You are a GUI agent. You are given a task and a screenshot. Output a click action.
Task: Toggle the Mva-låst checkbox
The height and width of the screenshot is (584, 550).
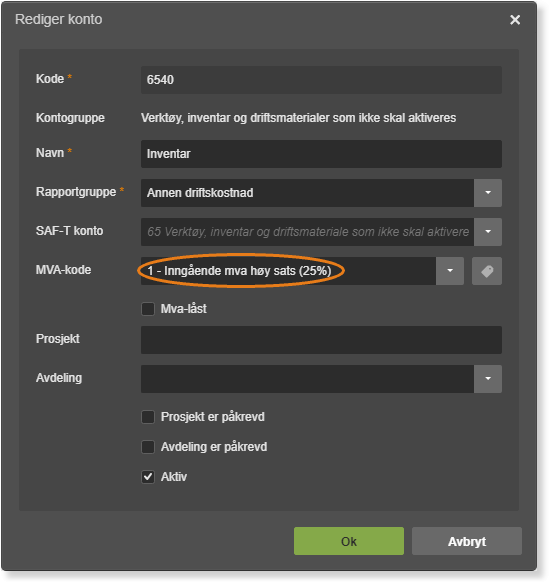[x=148, y=309]
